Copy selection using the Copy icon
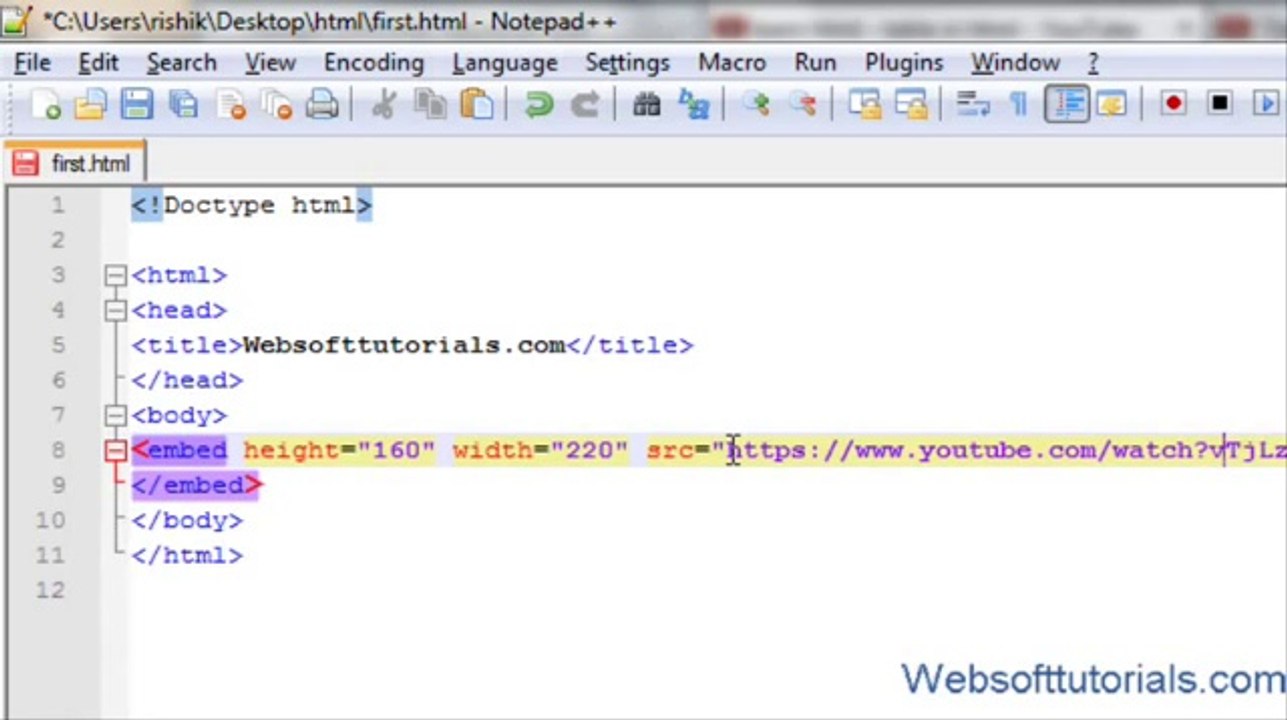The image size is (1287, 720). [431, 104]
